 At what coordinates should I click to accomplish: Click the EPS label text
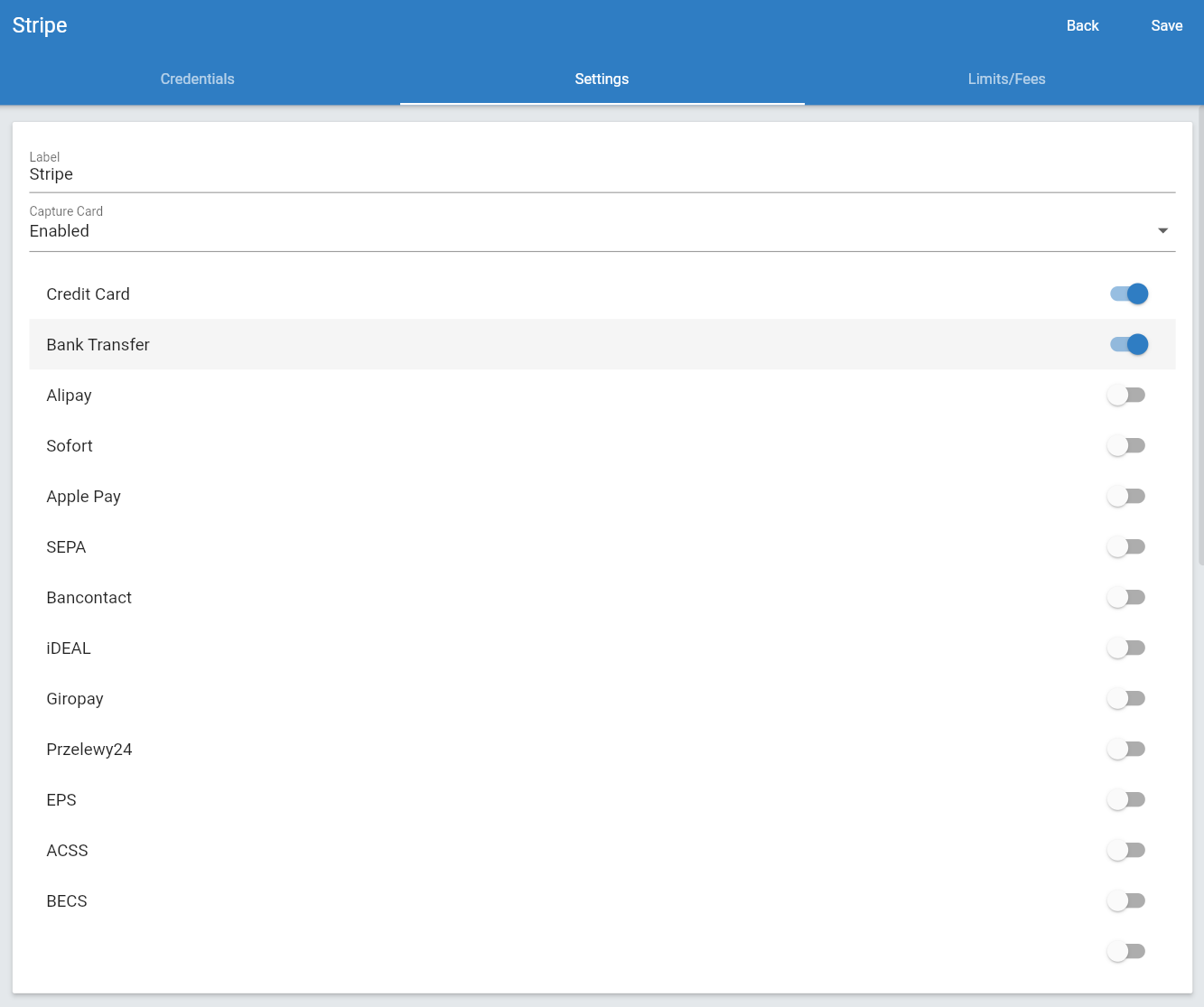tap(61, 799)
